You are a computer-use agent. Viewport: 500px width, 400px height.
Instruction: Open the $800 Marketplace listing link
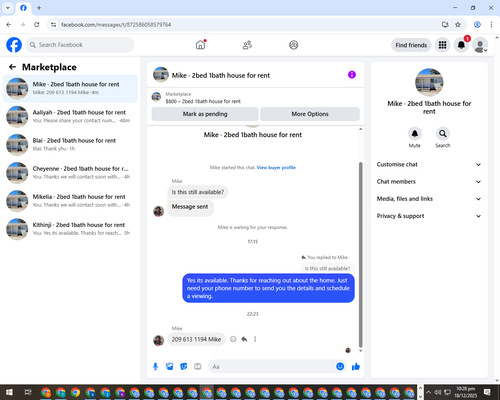[203, 101]
